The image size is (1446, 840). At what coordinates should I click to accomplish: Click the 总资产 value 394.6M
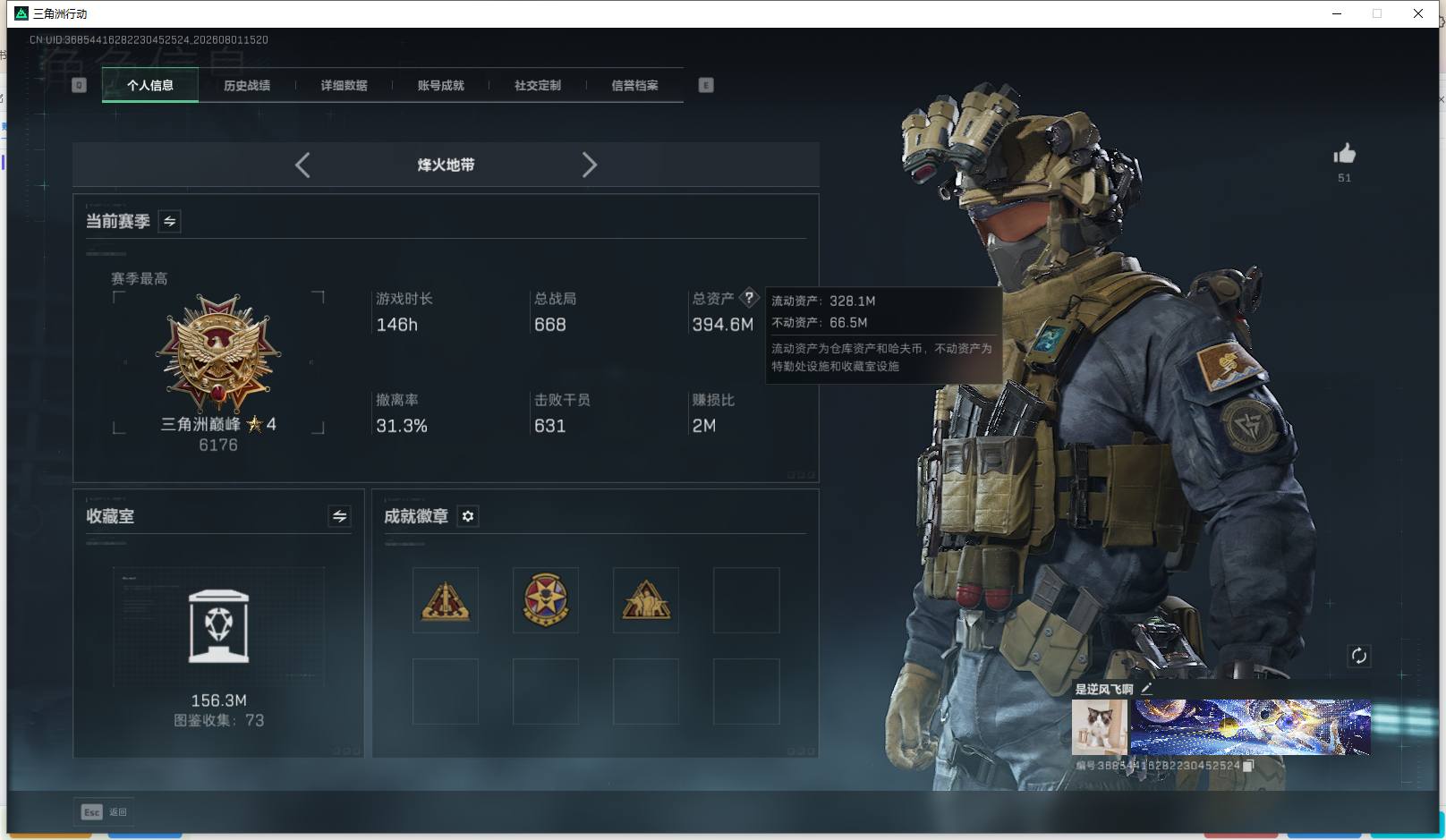click(722, 325)
